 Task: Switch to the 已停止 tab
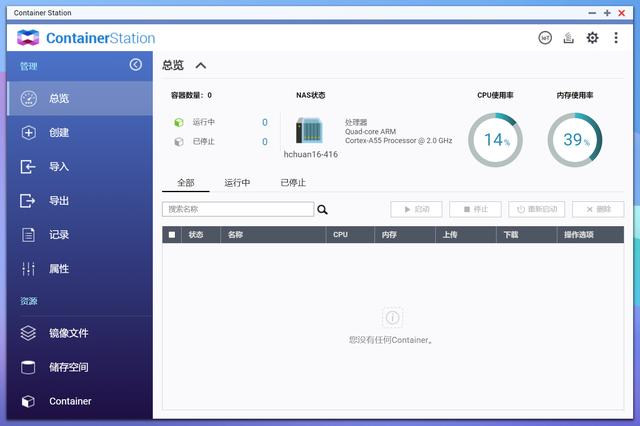point(293,183)
